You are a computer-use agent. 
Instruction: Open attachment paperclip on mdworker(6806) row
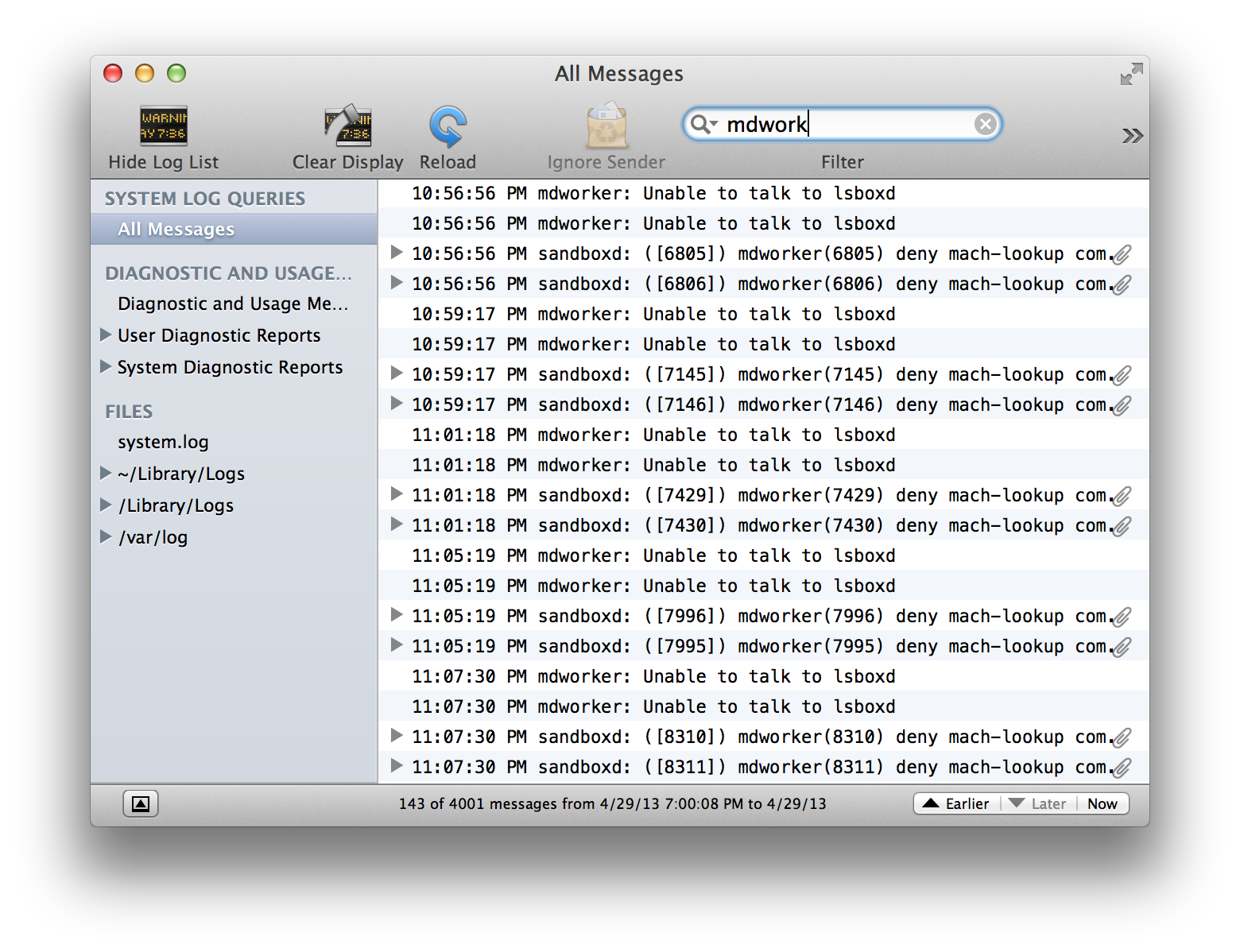coord(1122,284)
